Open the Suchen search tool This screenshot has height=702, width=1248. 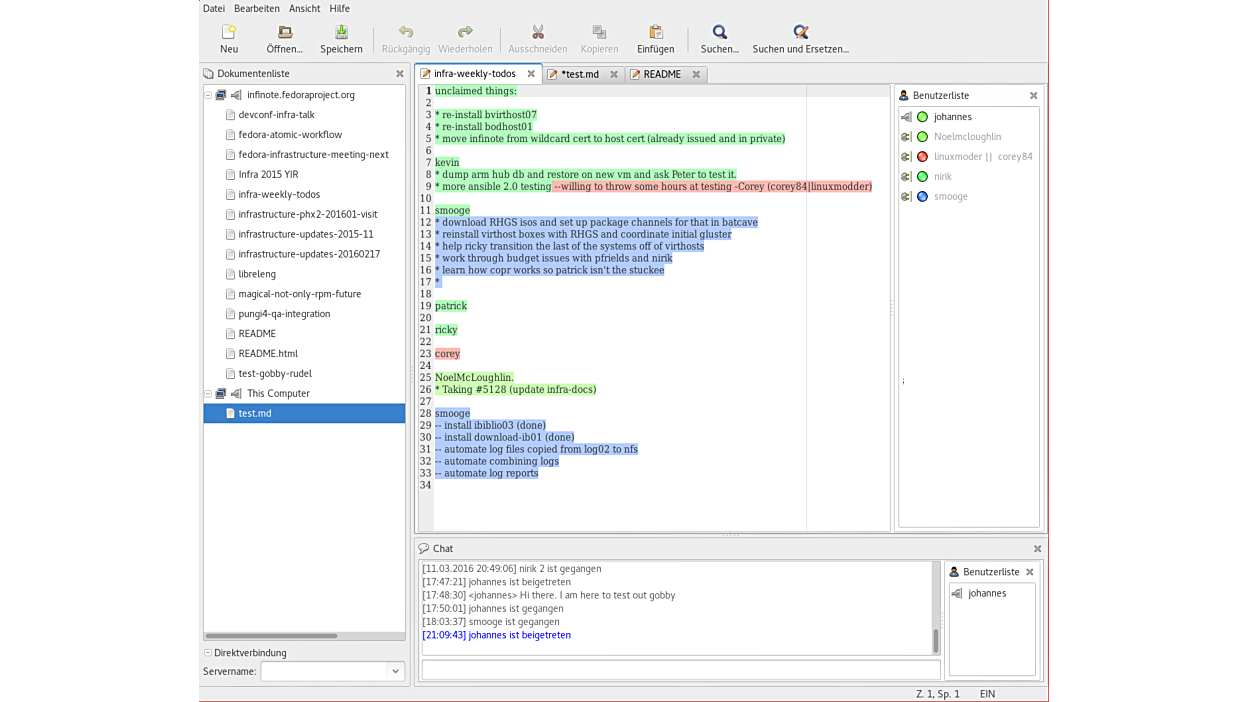[x=720, y=39]
